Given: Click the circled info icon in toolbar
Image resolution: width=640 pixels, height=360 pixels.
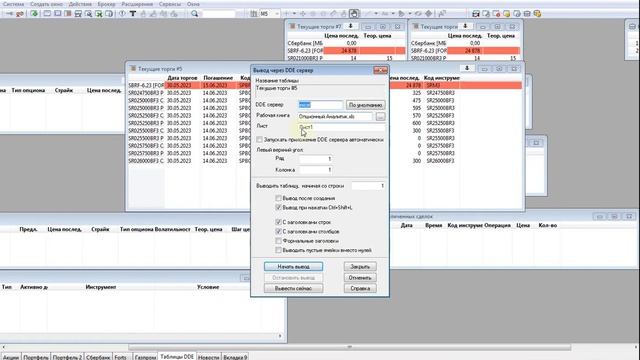Looking at the screenshot, I should coord(122,14).
